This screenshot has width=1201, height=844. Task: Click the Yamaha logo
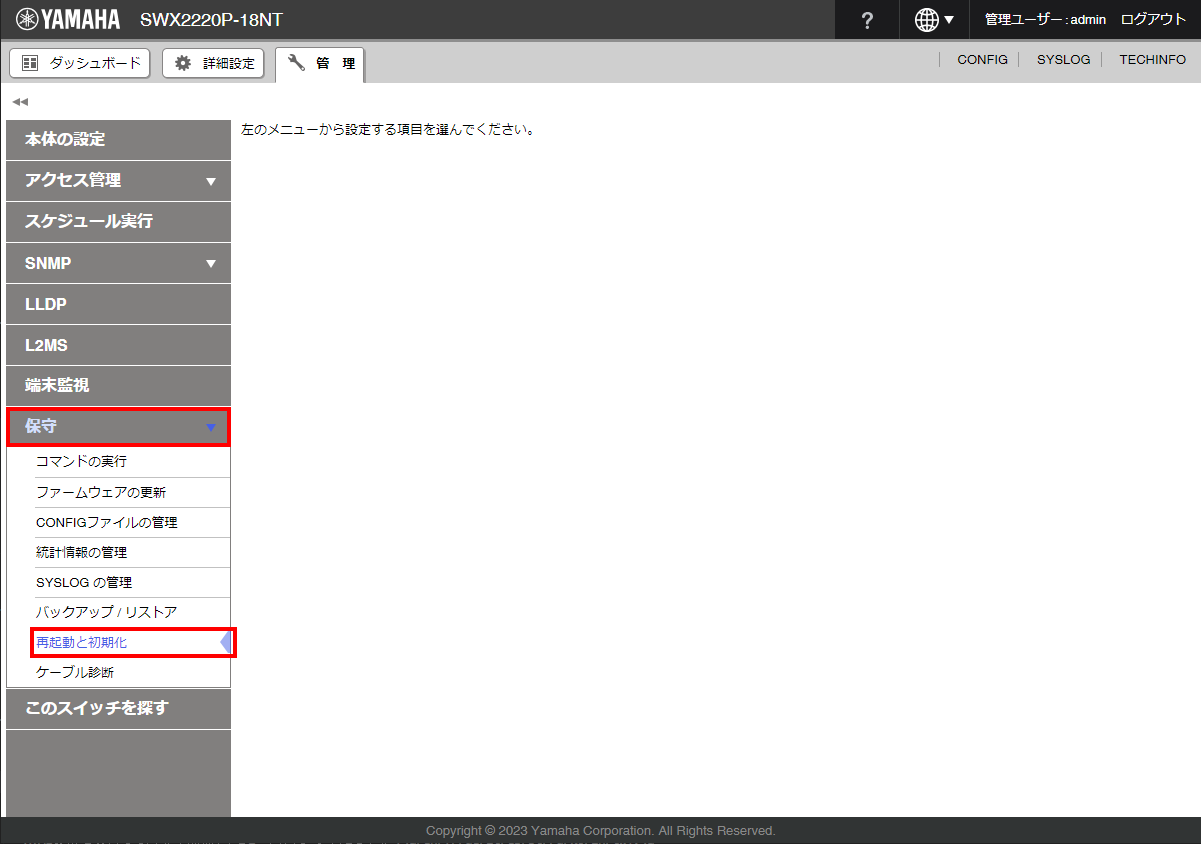(x=68, y=20)
